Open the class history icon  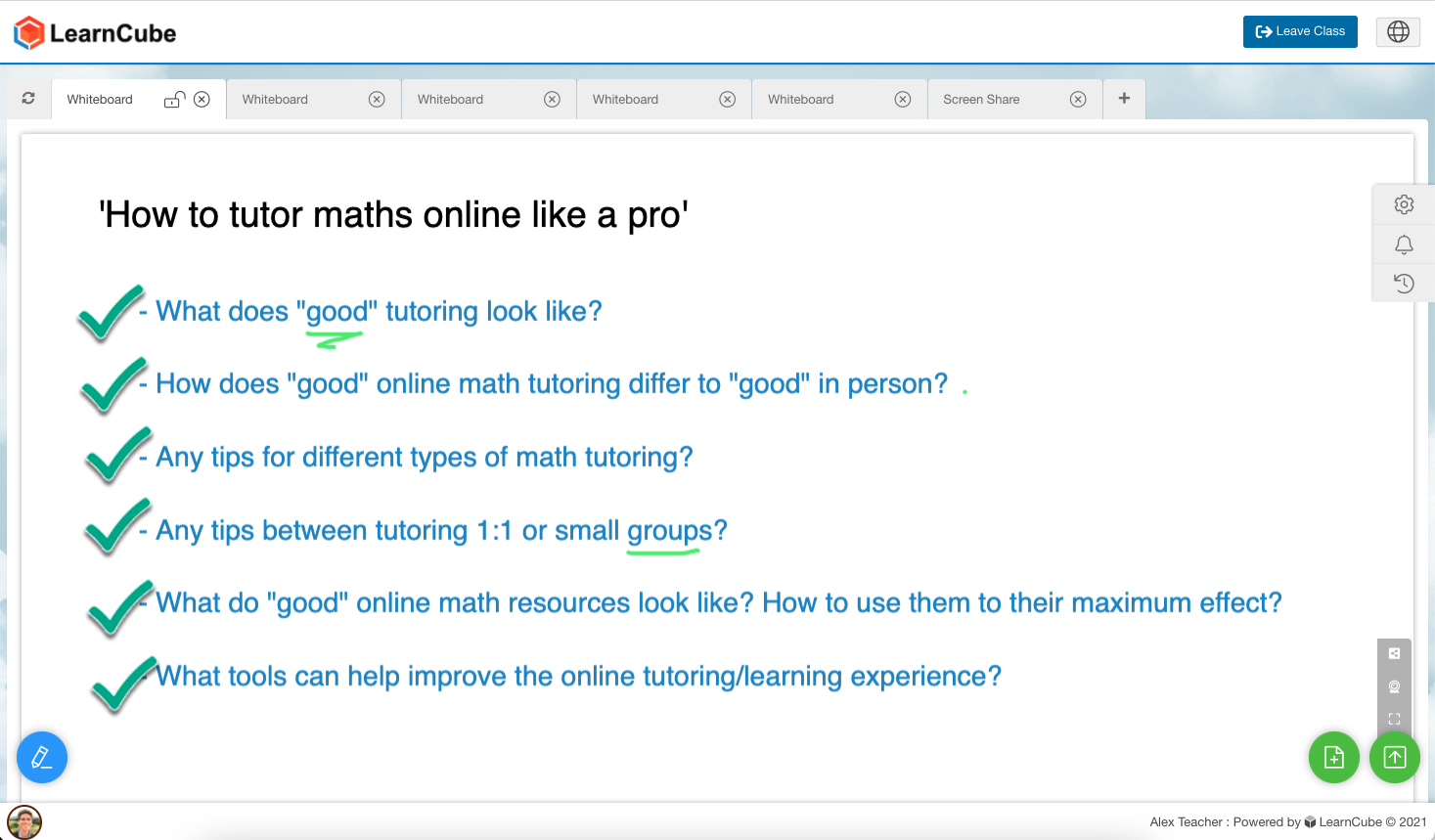click(1403, 283)
